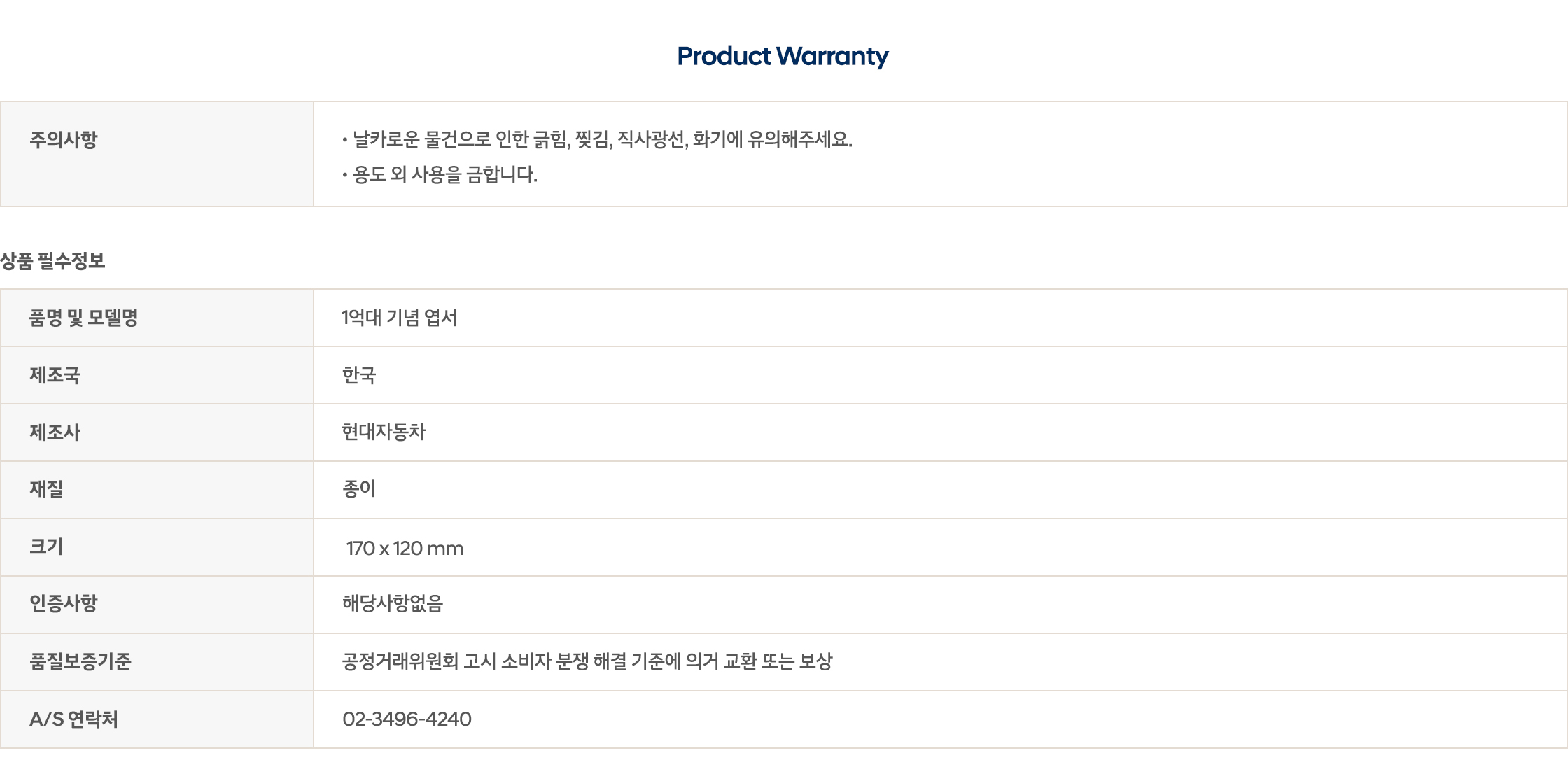Click the 170 x 120 mm size value
This screenshot has height=767, width=1568.
(x=405, y=548)
